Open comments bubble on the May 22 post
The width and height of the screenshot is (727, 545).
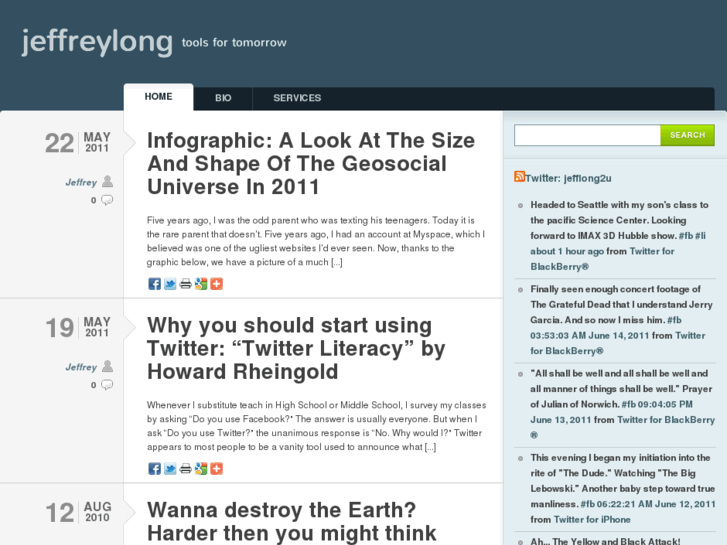(x=107, y=200)
